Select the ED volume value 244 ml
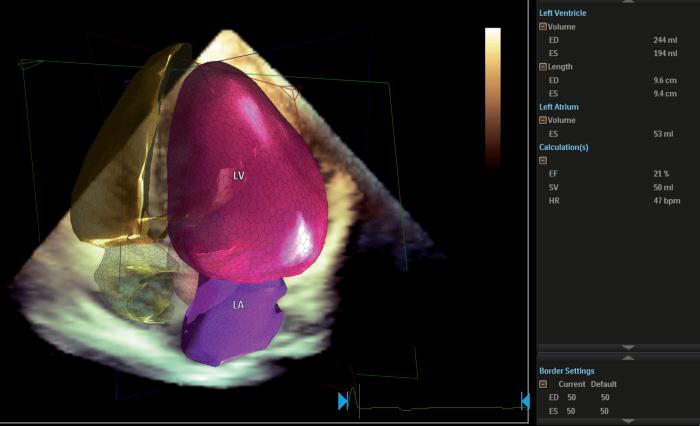The height and width of the screenshot is (426, 700). tap(665, 40)
